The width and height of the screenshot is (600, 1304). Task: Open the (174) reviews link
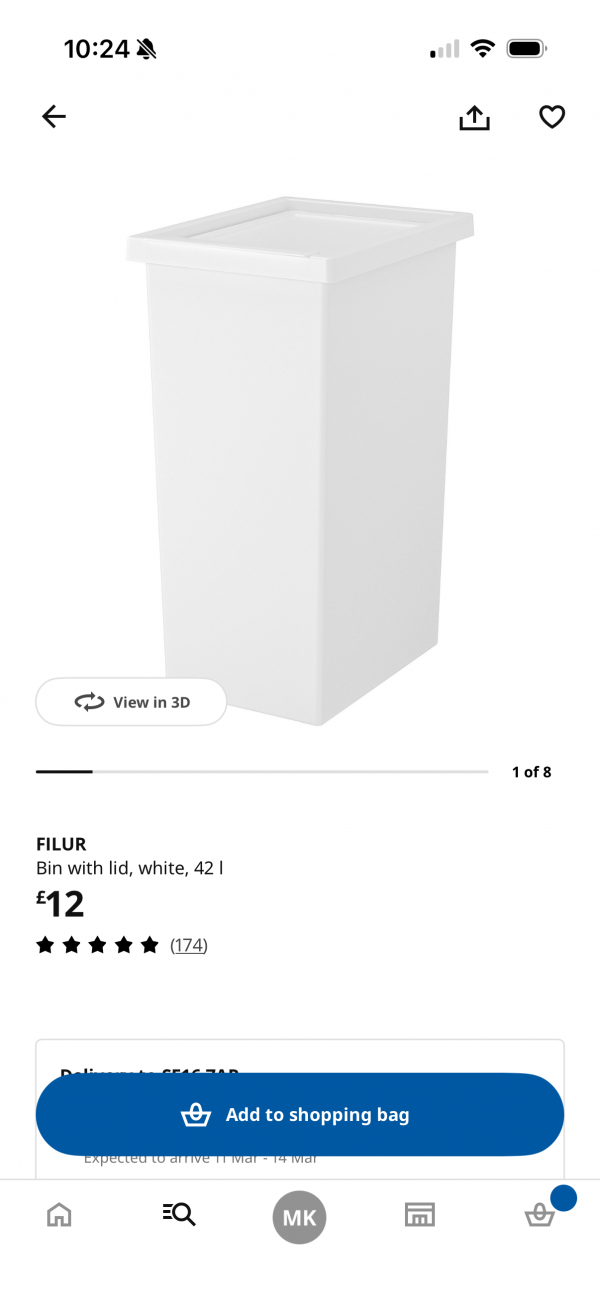(189, 945)
